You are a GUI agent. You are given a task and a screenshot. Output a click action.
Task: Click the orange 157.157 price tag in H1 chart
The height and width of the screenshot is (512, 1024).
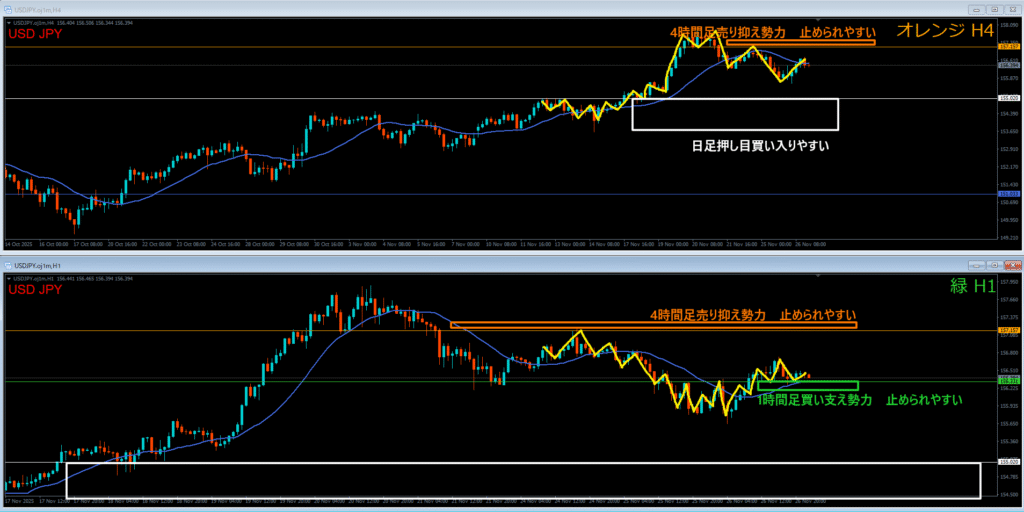[x=1008, y=330]
